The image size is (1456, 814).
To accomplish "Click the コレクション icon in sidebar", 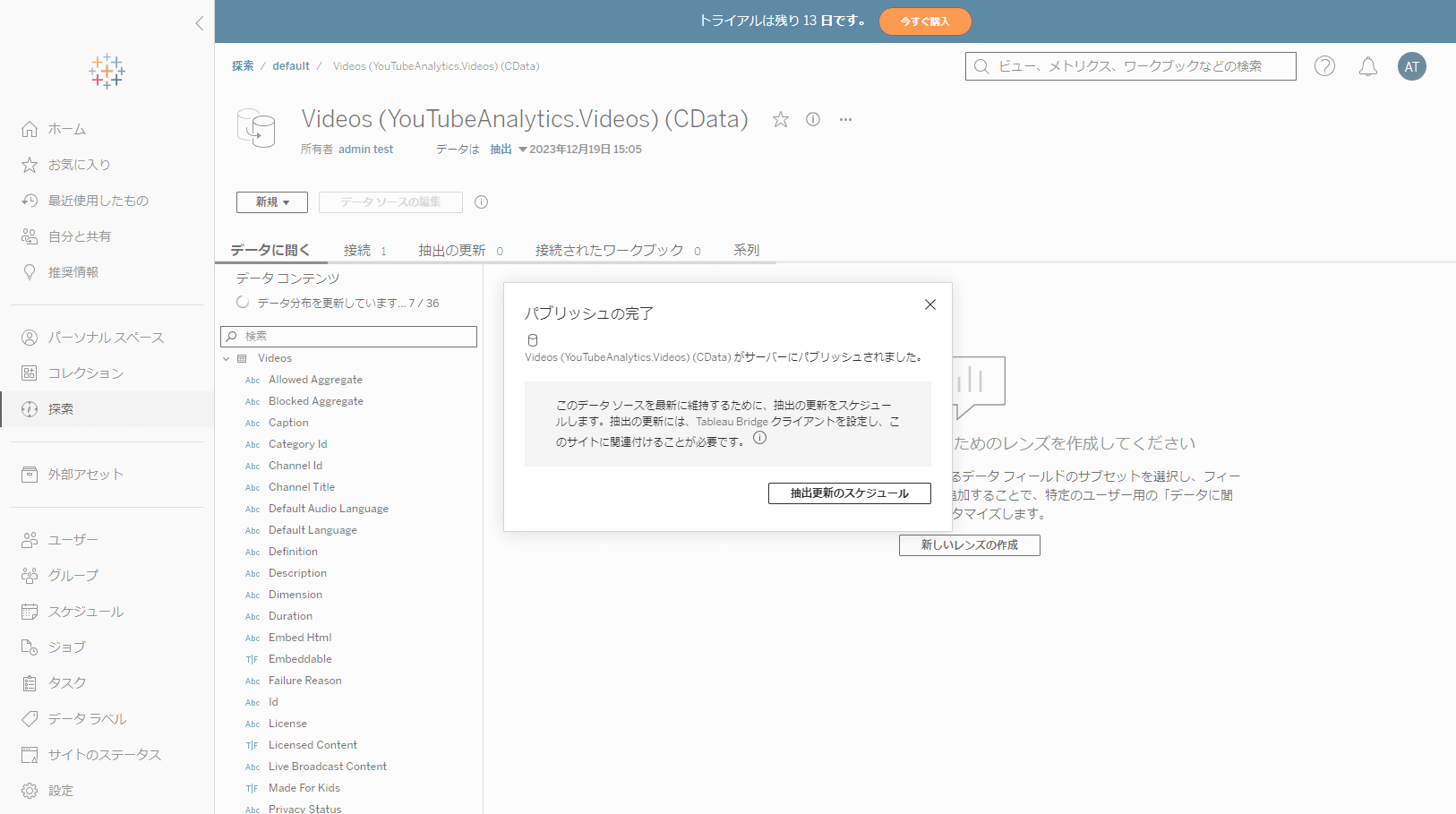I will 30,373.
